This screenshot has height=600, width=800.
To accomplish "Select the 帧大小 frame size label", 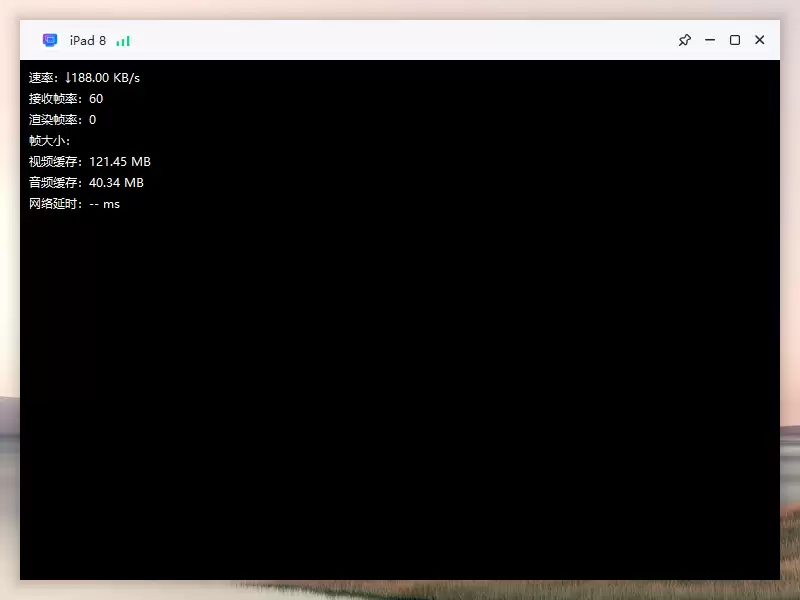I will coord(48,141).
